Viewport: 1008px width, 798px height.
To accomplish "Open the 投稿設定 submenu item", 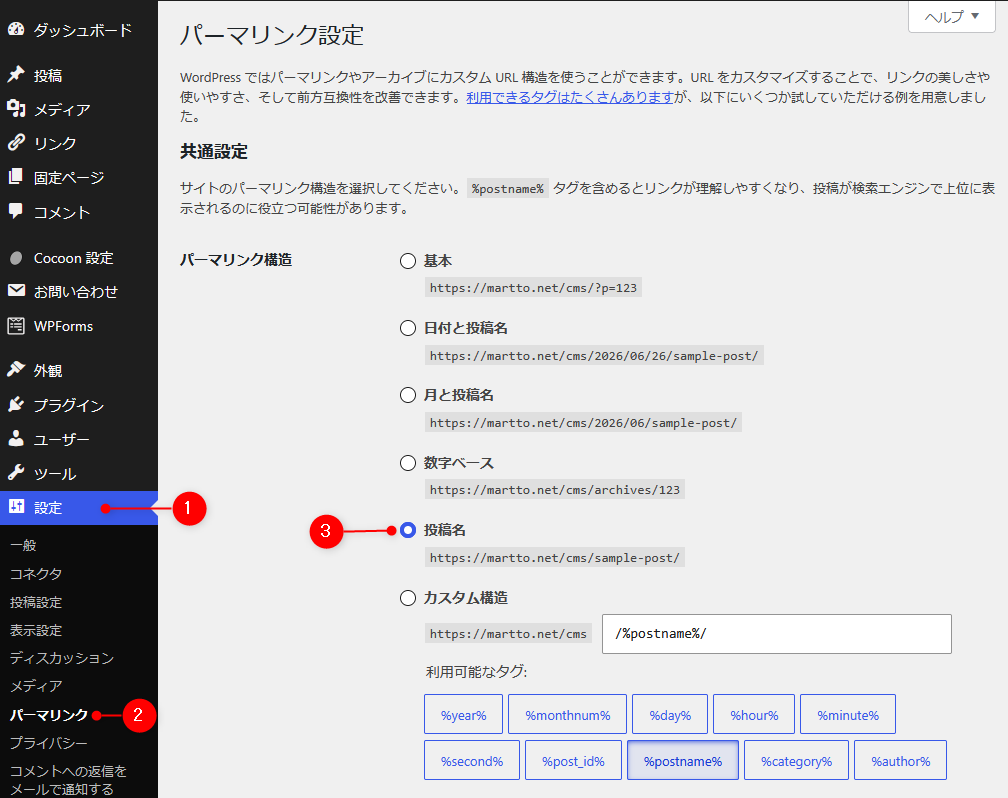I will (36, 602).
